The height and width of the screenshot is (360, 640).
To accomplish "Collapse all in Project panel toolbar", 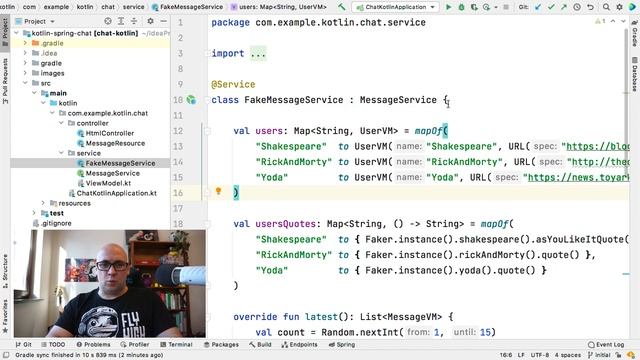I will click(134, 21).
